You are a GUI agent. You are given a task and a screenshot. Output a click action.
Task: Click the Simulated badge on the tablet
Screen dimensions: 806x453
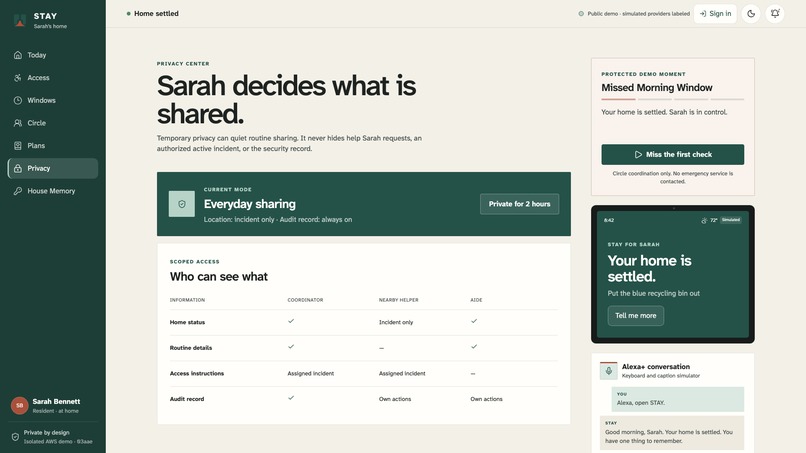(x=730, y=220)
